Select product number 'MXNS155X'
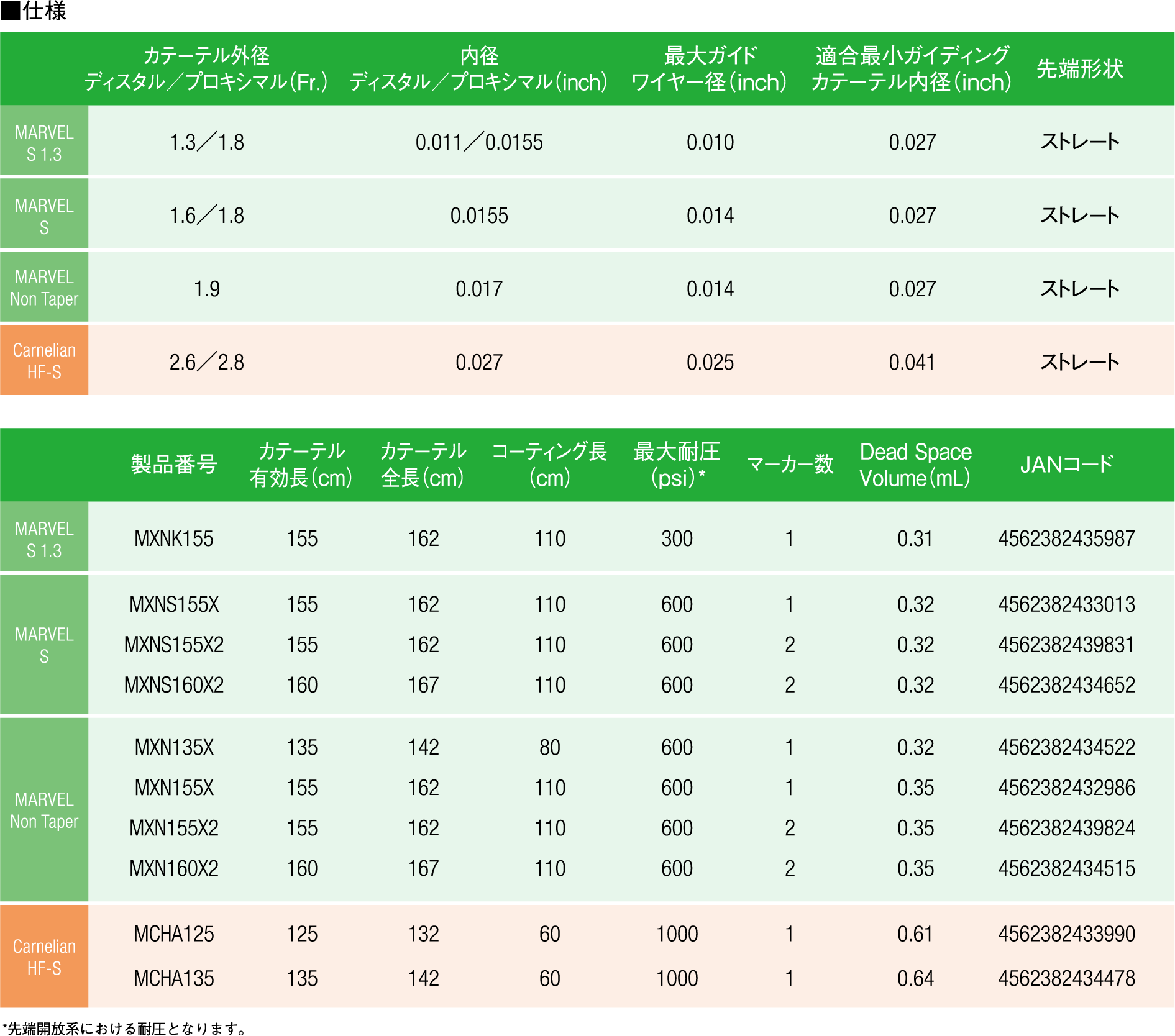Viewport: 1175px width, 1036px height. pos(174,604)
